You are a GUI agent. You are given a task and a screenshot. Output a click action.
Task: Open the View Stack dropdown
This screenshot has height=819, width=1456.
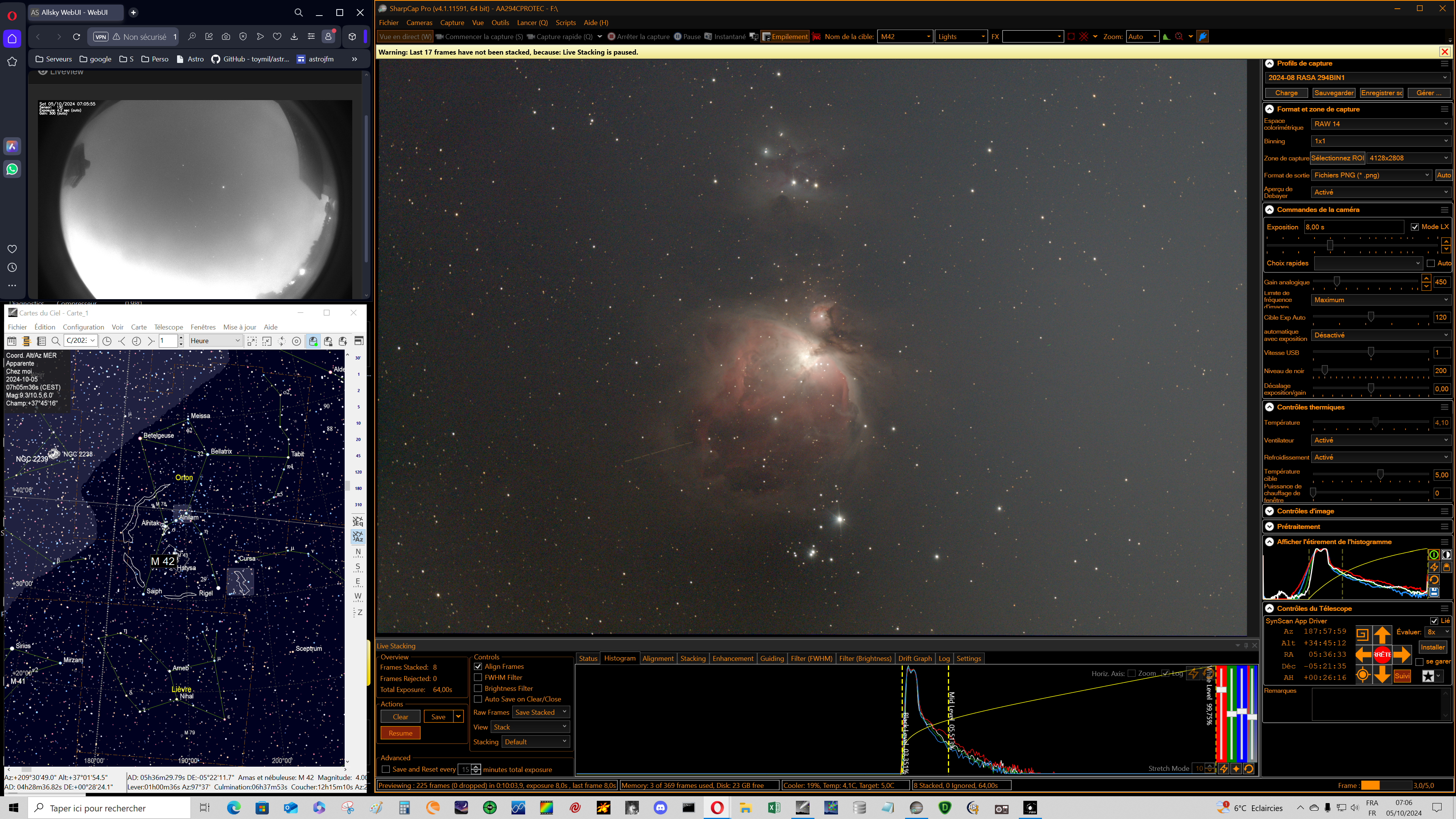(530, 727)
